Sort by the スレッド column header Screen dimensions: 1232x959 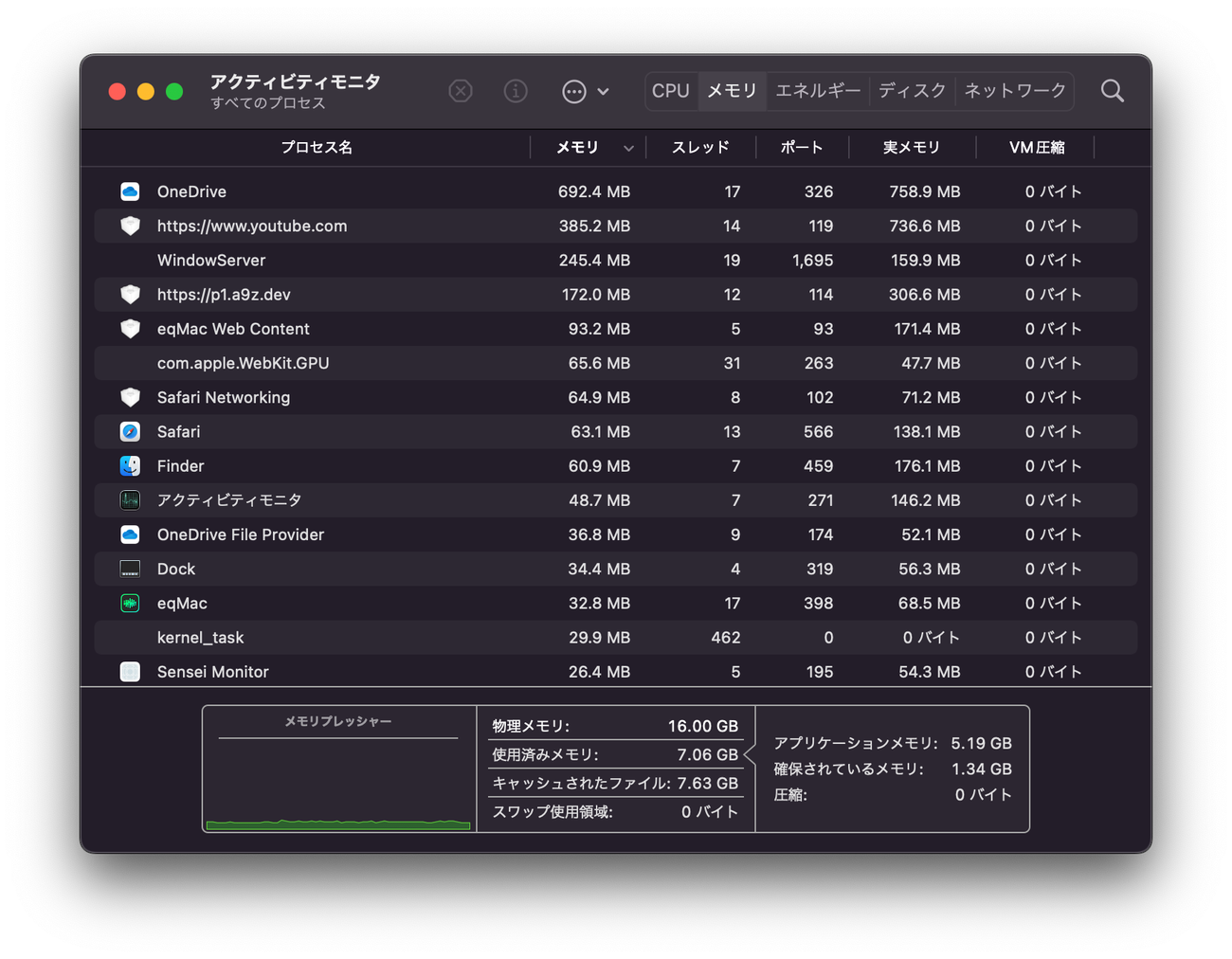coord(700,148)
